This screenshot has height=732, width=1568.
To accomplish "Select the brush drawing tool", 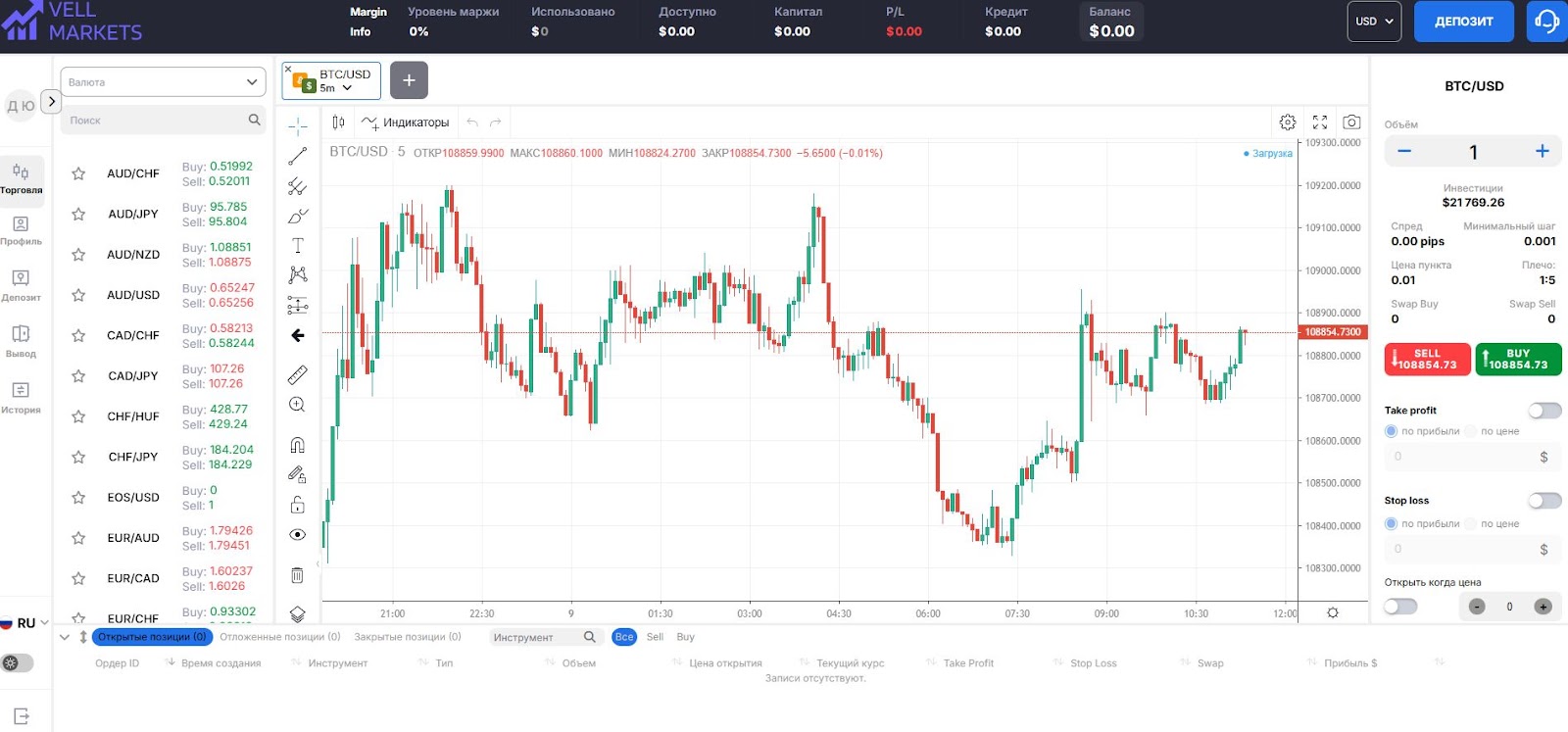I will tap(298, 216).
